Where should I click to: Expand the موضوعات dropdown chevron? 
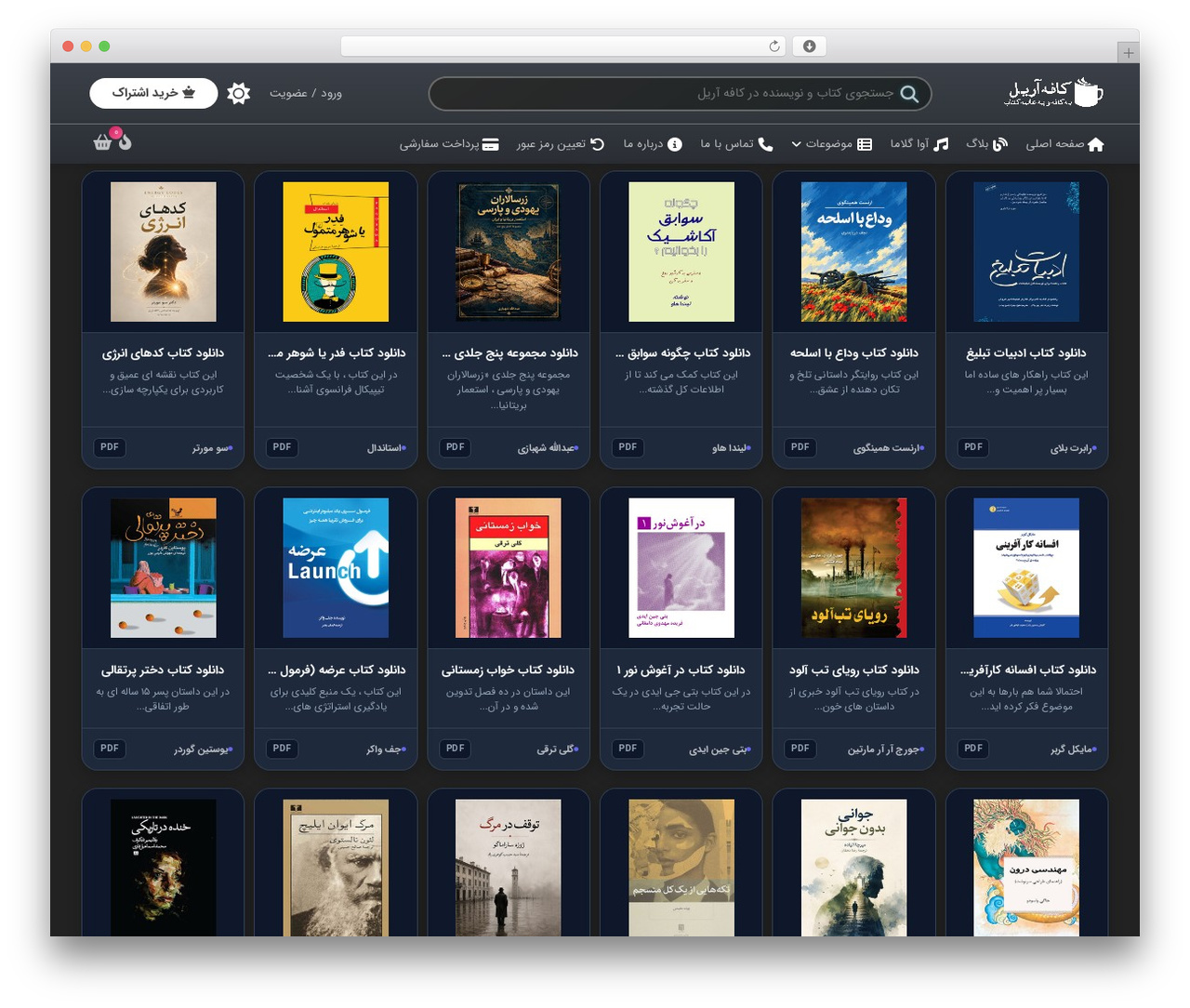tap(796, 144)
